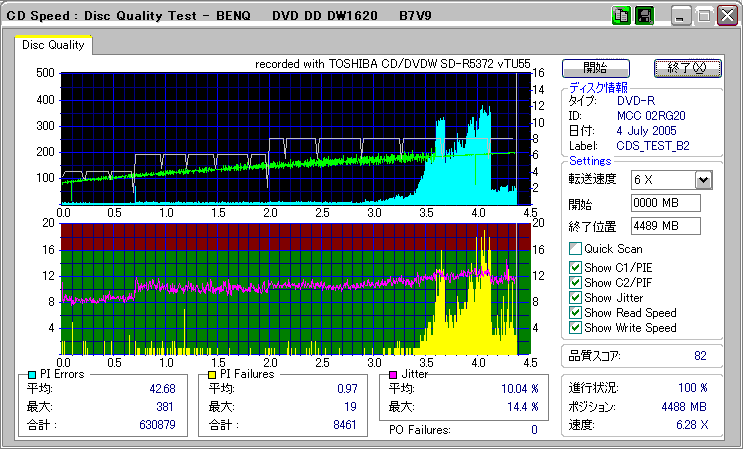Viewport: 743px width, 449px height.
Task: Uncheck Show Write Speed option
Action: (574, 328)
